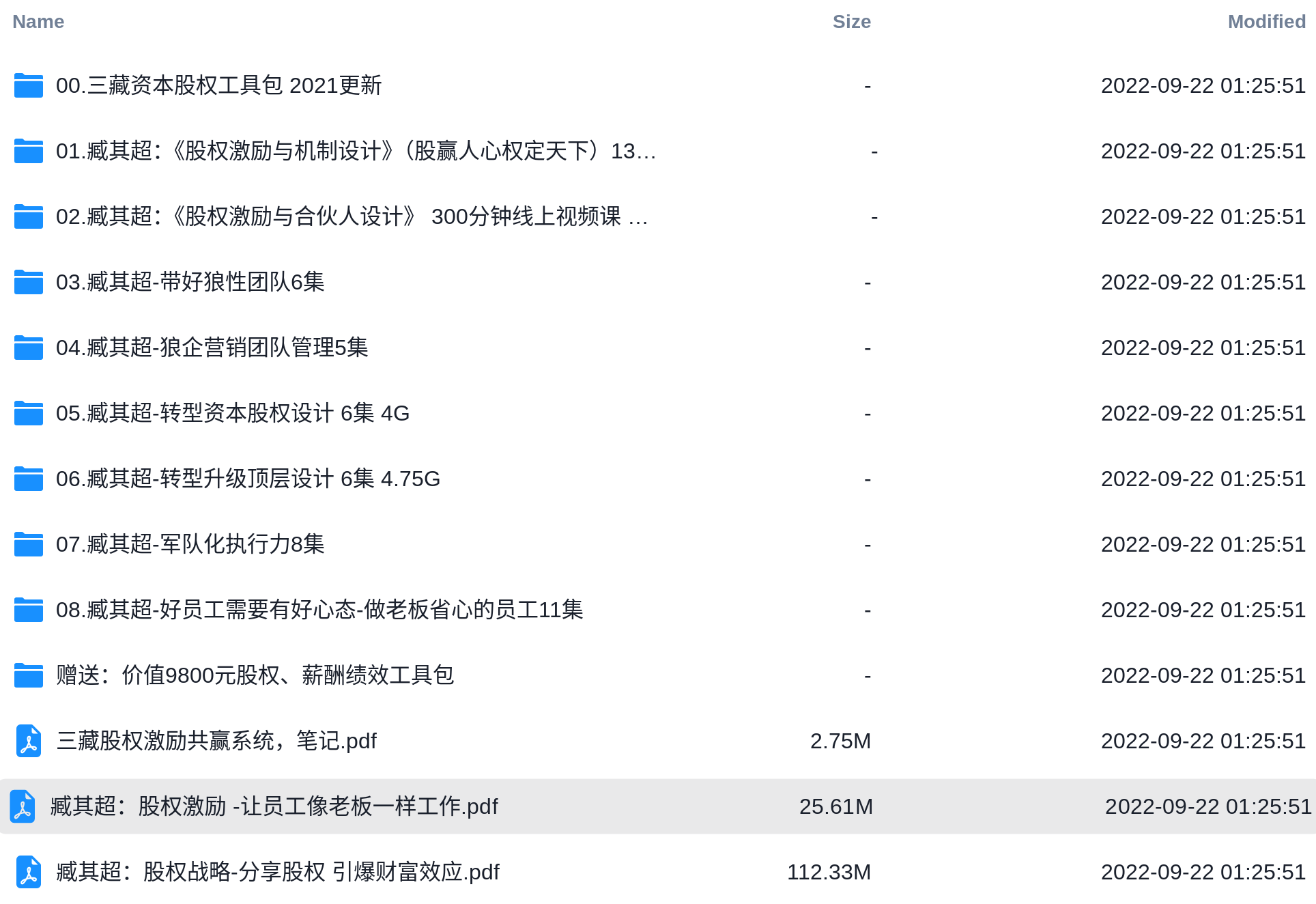The width and height of the screenshot is (1316, 904).
Task: Click folder icon for 赠送：价值9800元股权
Action: coord(29,675)
